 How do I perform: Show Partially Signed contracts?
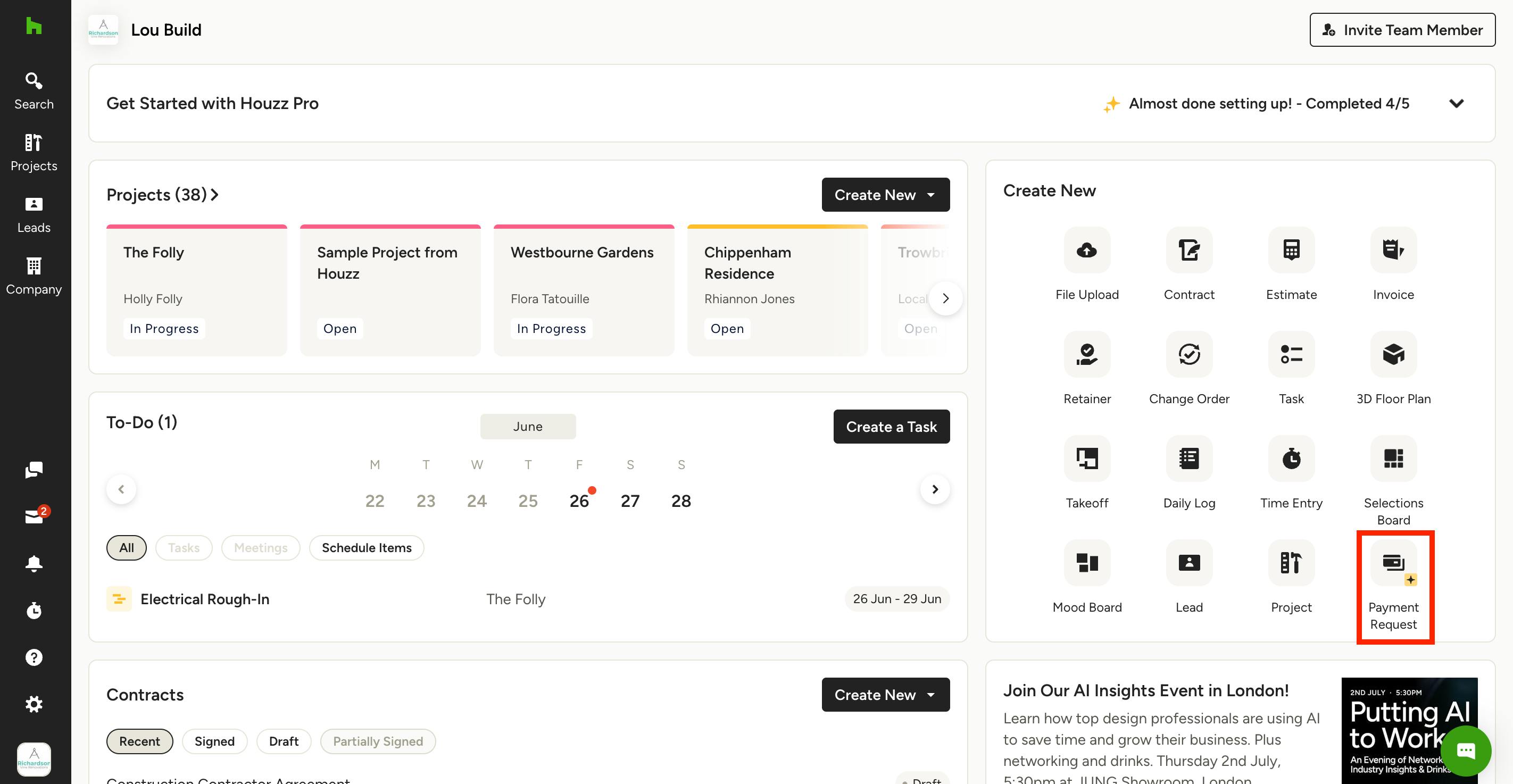[x=378, y=741]
